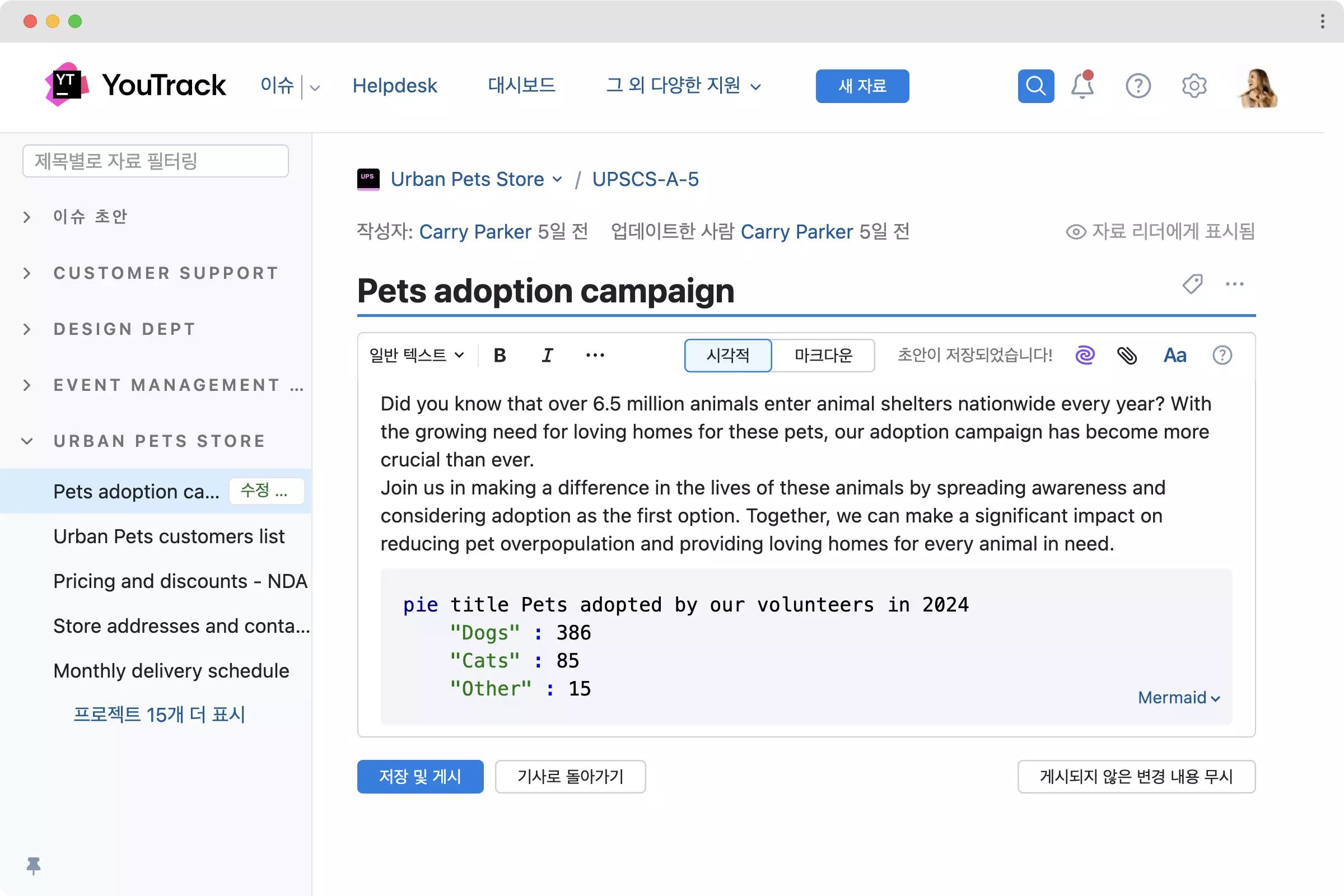Open the settings gear icon

1194,86
